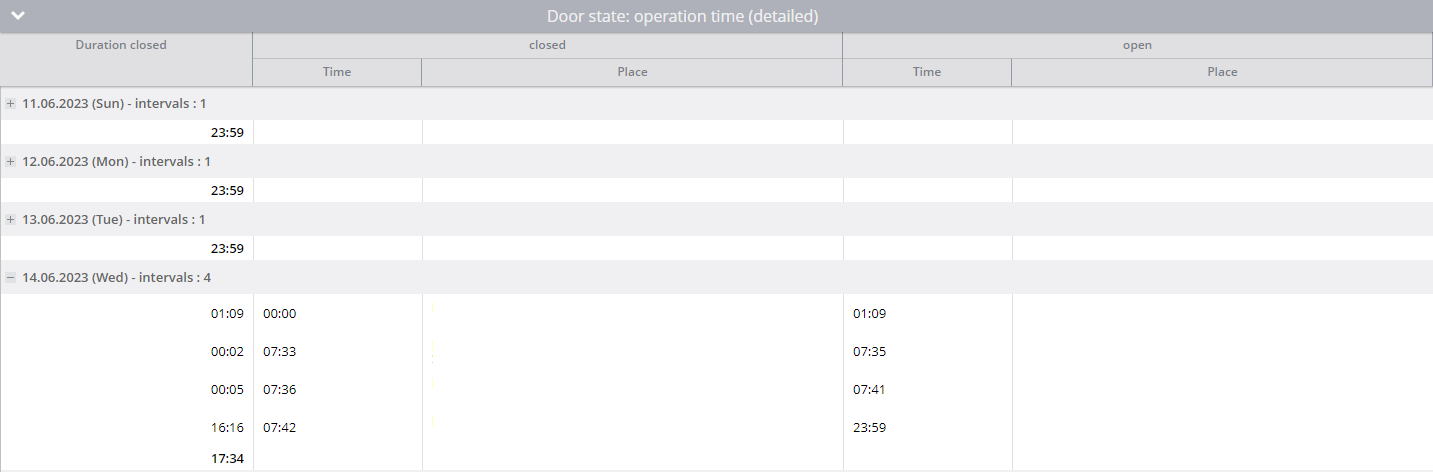This screenshot has height=472, width=1433.
Task: Click the yellow place marker for 07:36
Action: point(433,383)
